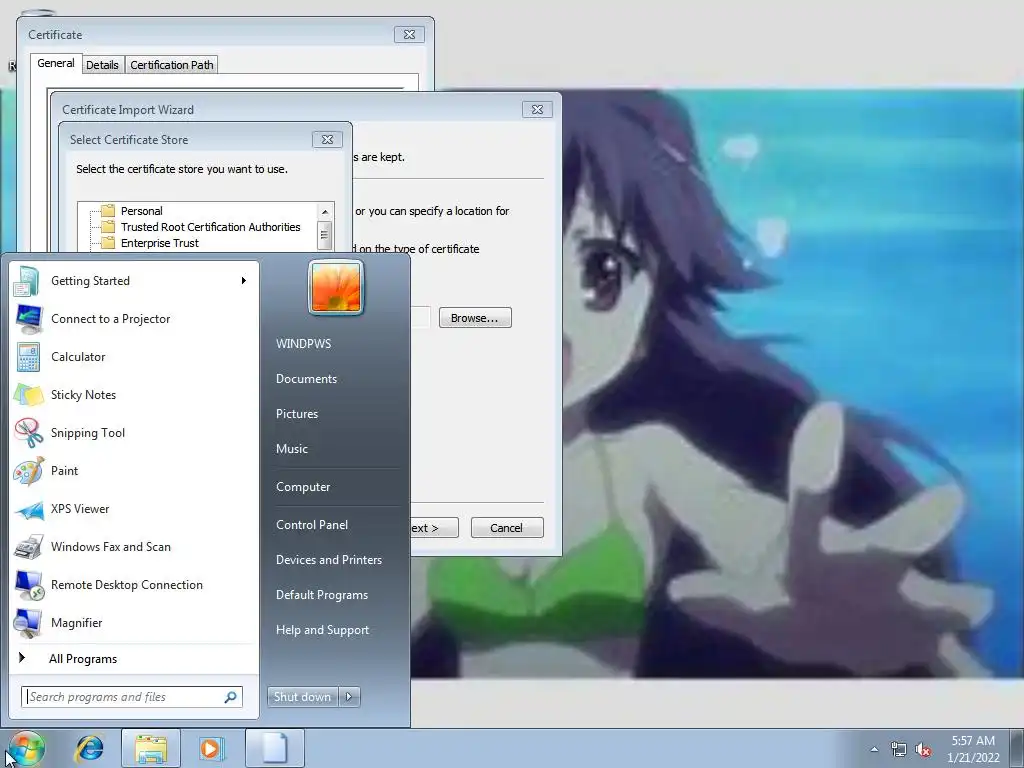The image size is (1024, 768).
Task: Click the network tray icon
Action: pyautogui.click(x=899, y=749)
